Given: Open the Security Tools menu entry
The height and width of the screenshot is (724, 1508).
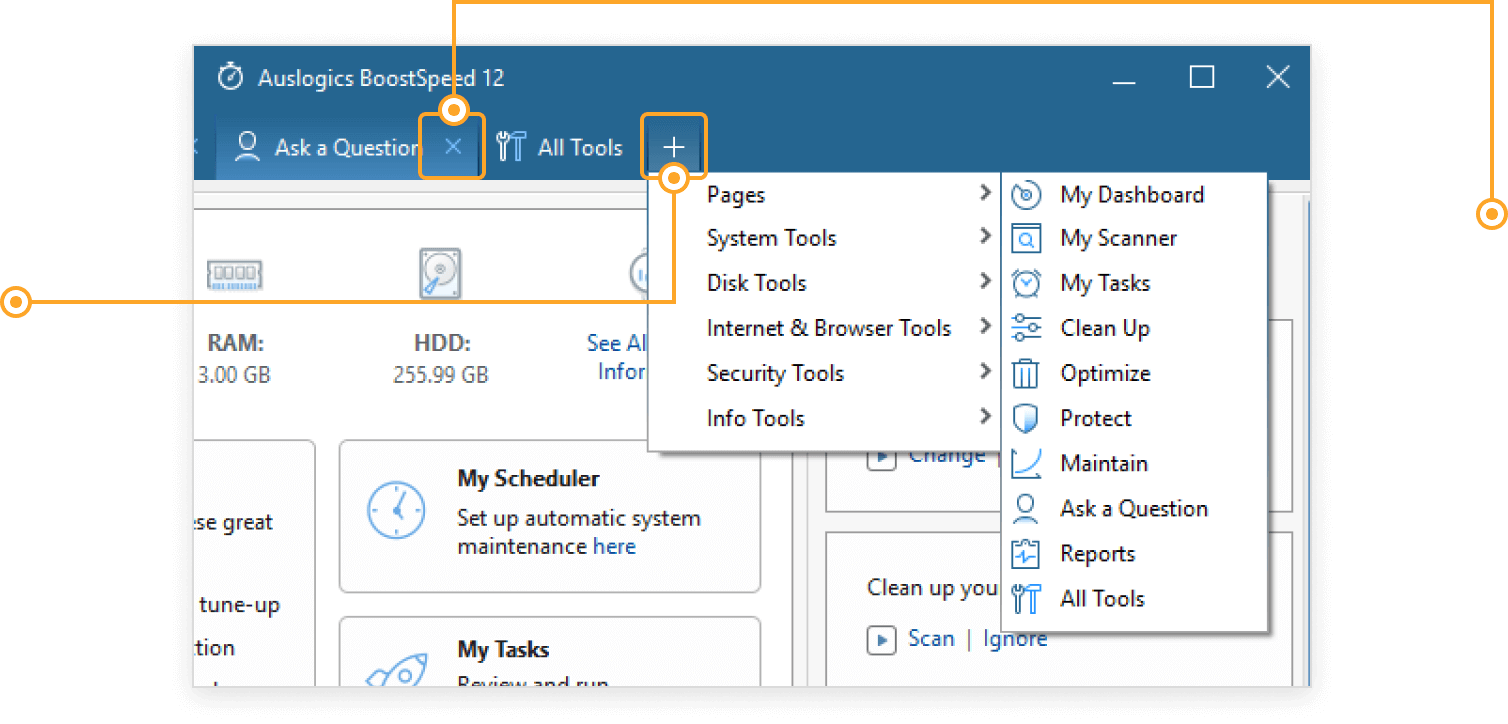Looking at the screenshot, I should pyautogui.click(x=775, y=374).
